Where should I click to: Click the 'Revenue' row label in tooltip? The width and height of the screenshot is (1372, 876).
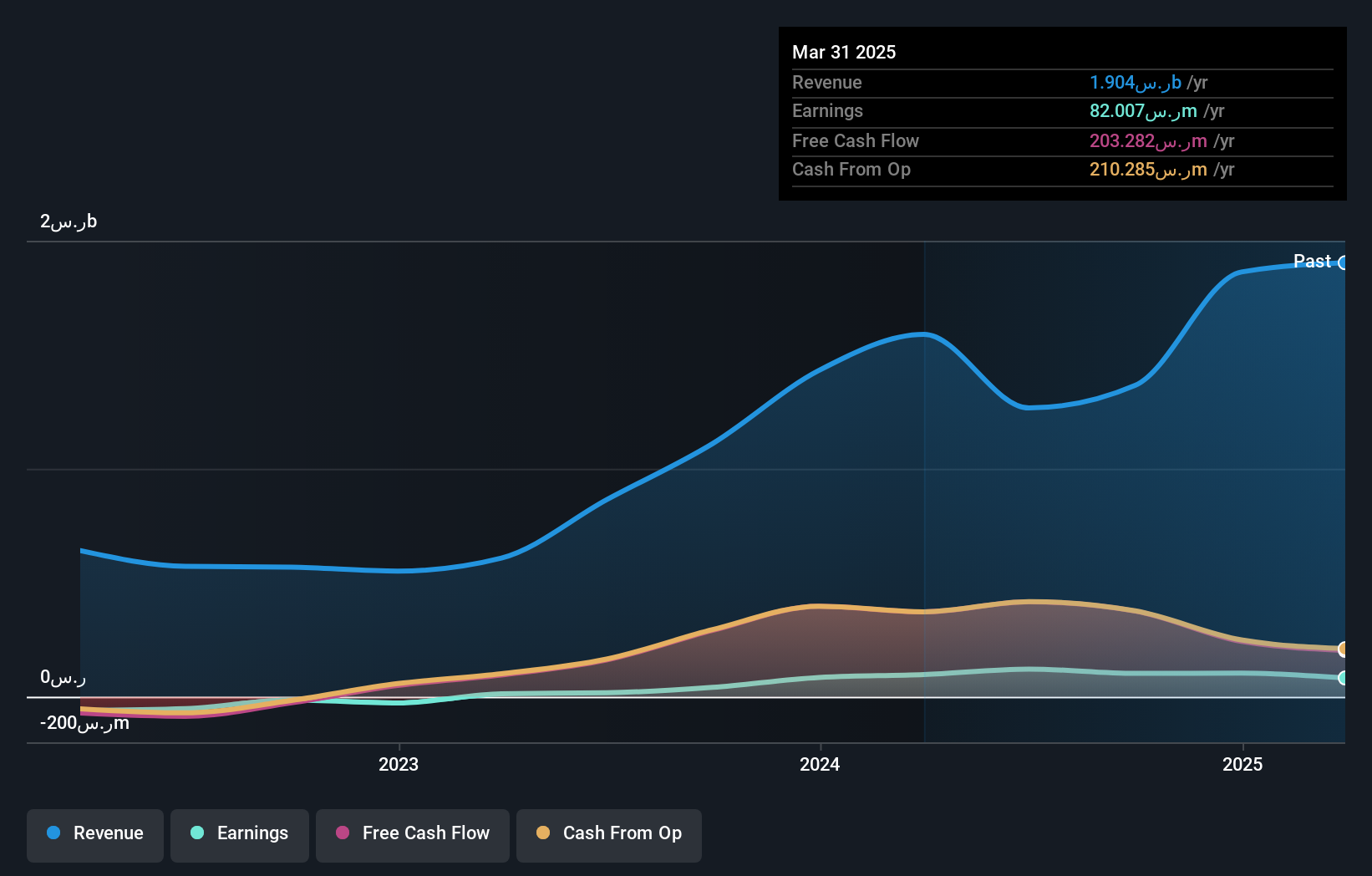point(827,82)
